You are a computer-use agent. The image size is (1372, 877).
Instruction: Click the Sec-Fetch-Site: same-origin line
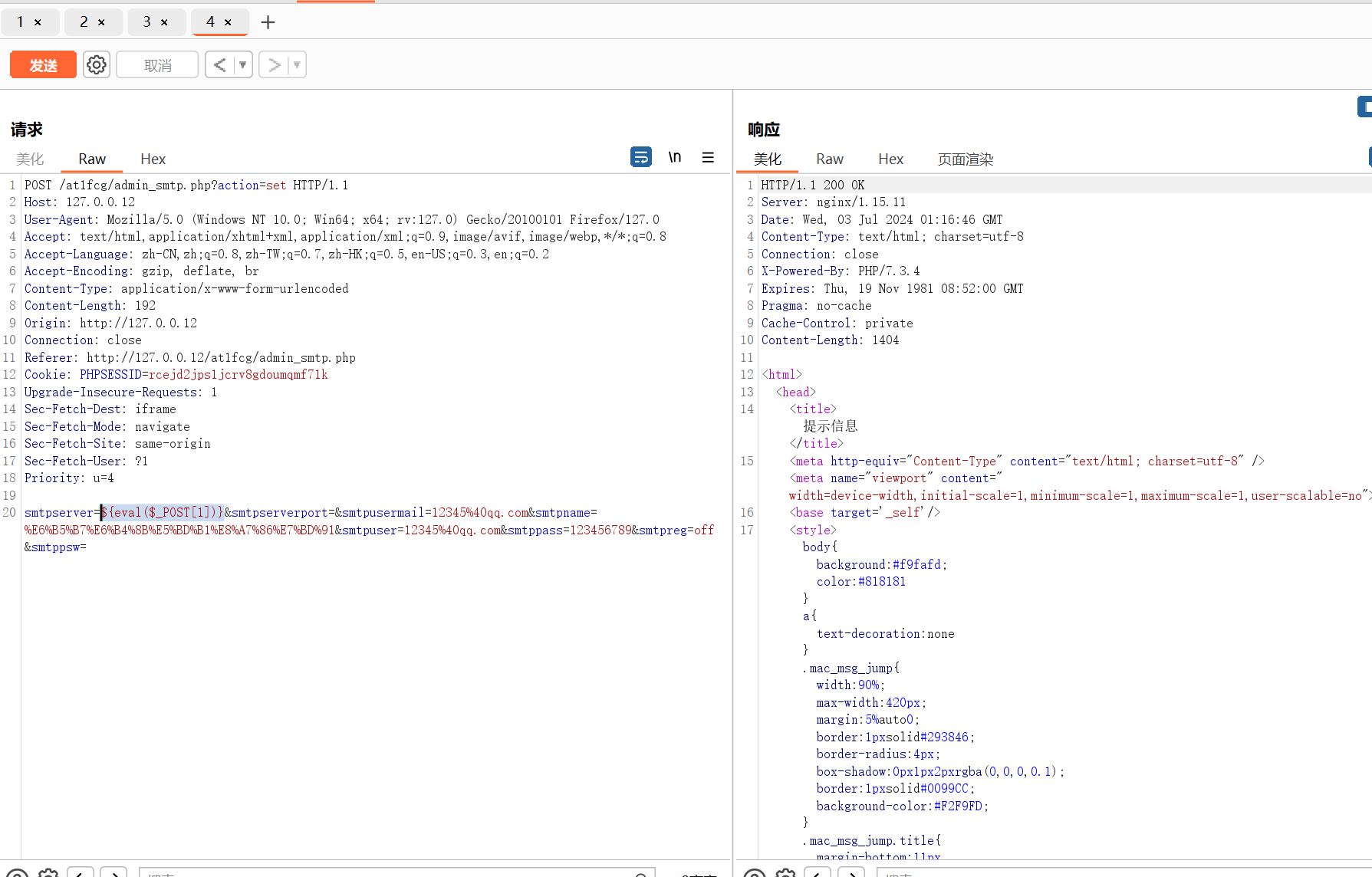point(117,443)
